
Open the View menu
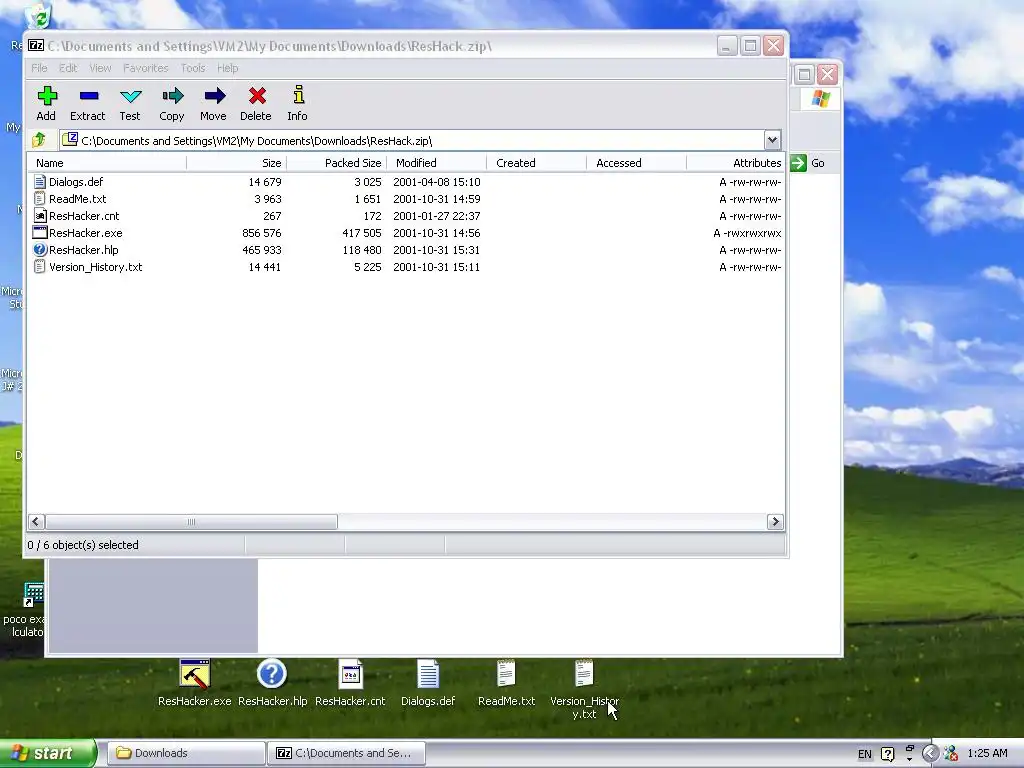[100, 68]
